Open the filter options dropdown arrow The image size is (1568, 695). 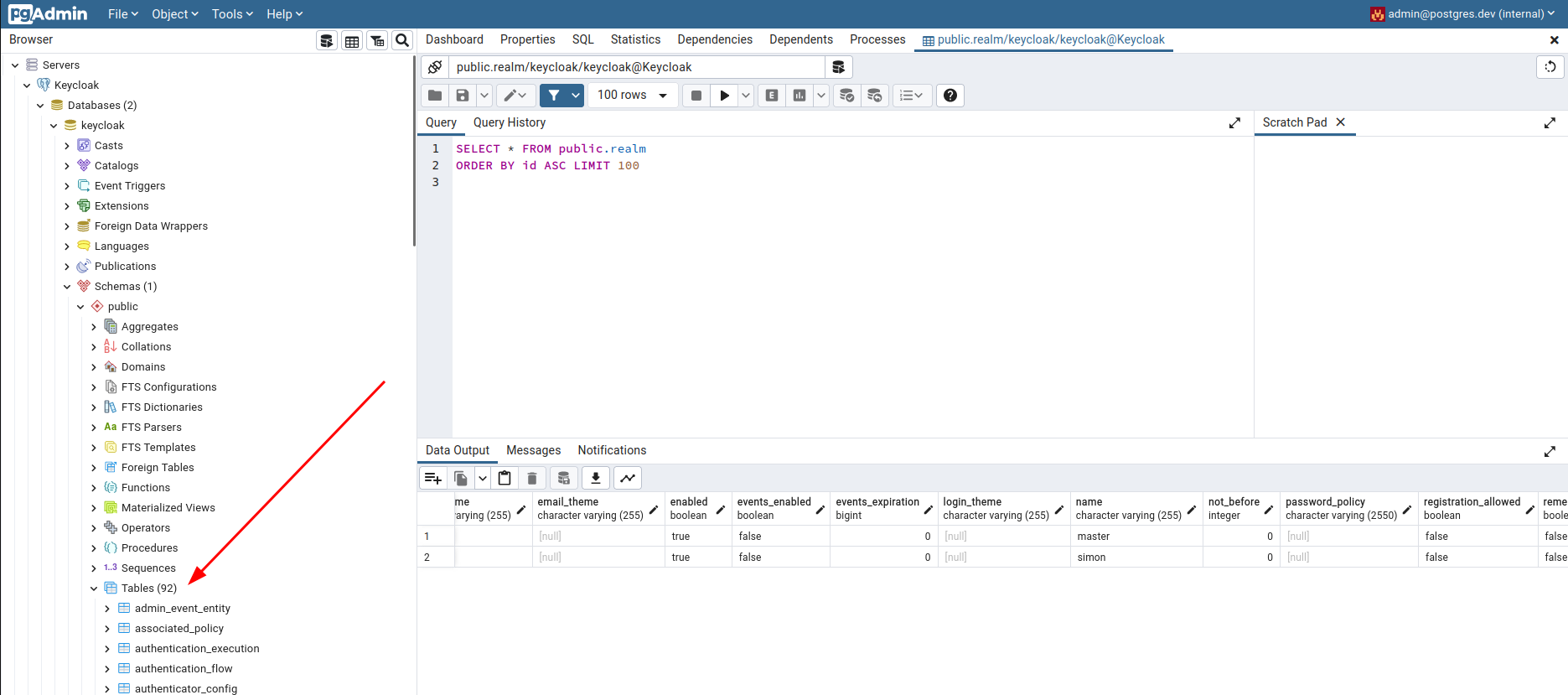pyautogui.click(x=576, y=96)
